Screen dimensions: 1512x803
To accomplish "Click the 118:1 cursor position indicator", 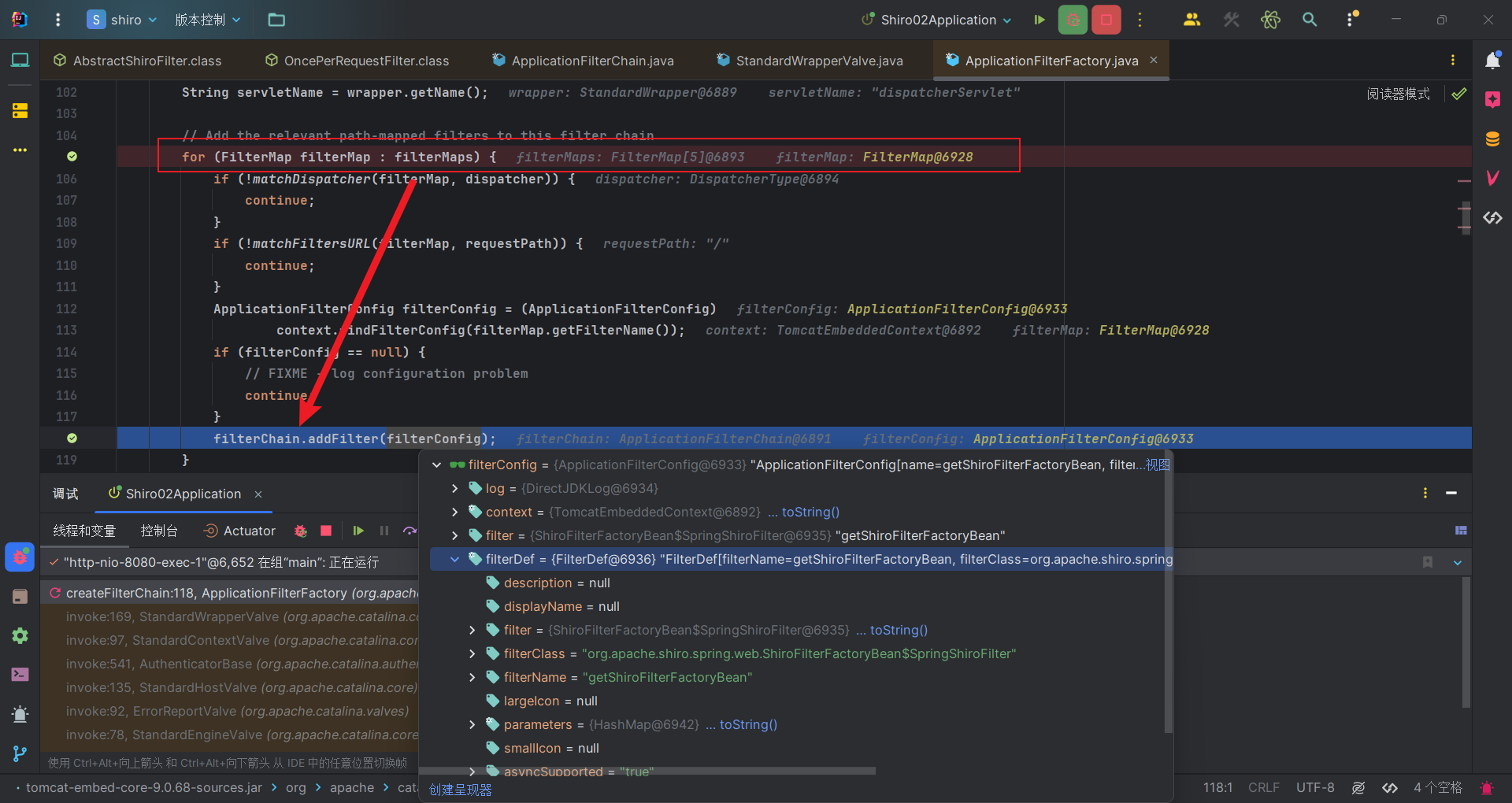I will coord(1217,788).
